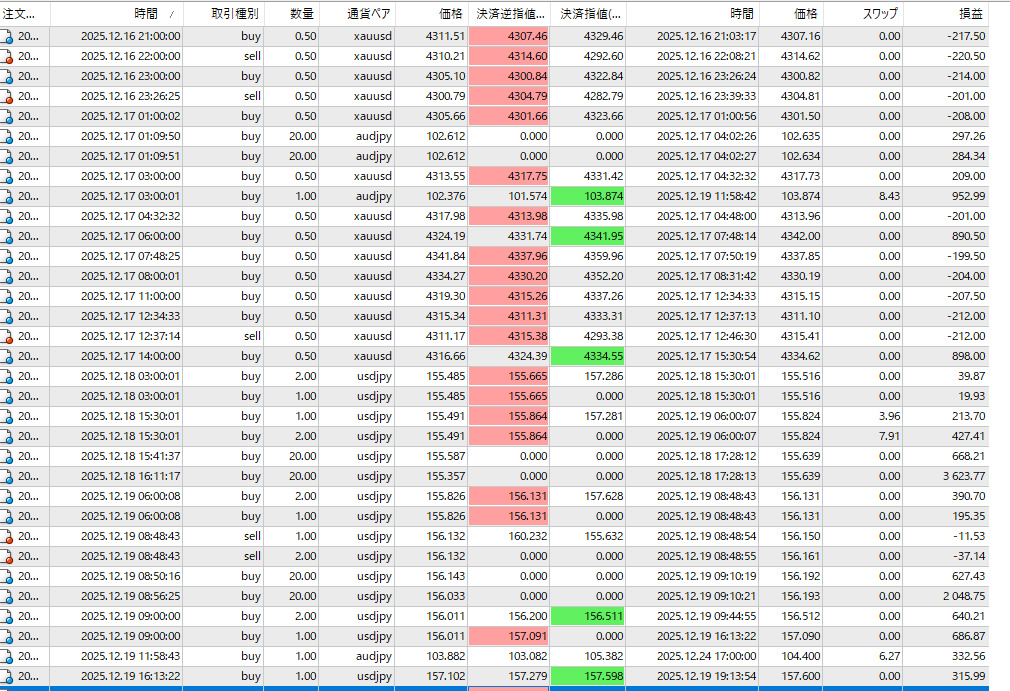This screenshot has height=691, width=1010.
Task: Select the loss value -220.50
Action: coord(966,57)
